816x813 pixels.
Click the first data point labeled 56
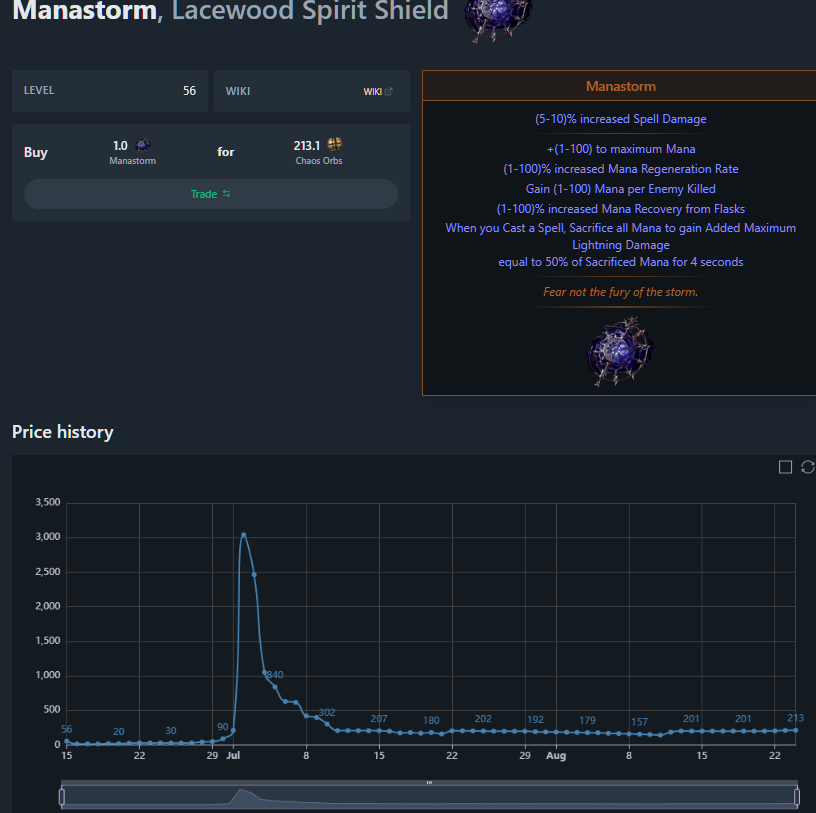tap(67, 741)
